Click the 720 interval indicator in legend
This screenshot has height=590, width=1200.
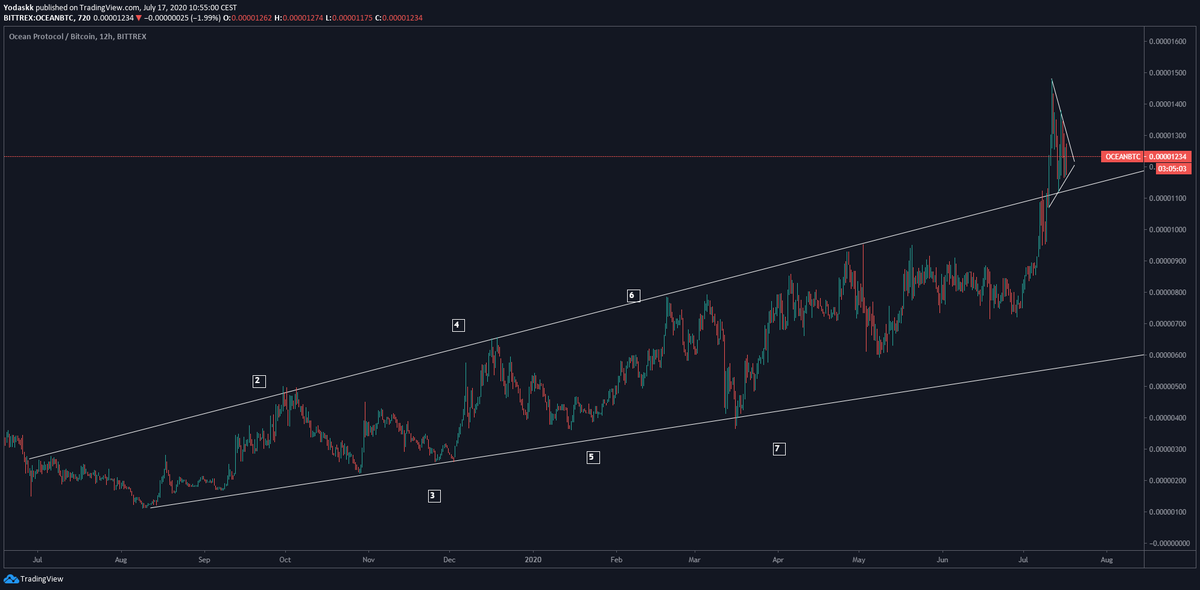point(82,17)
